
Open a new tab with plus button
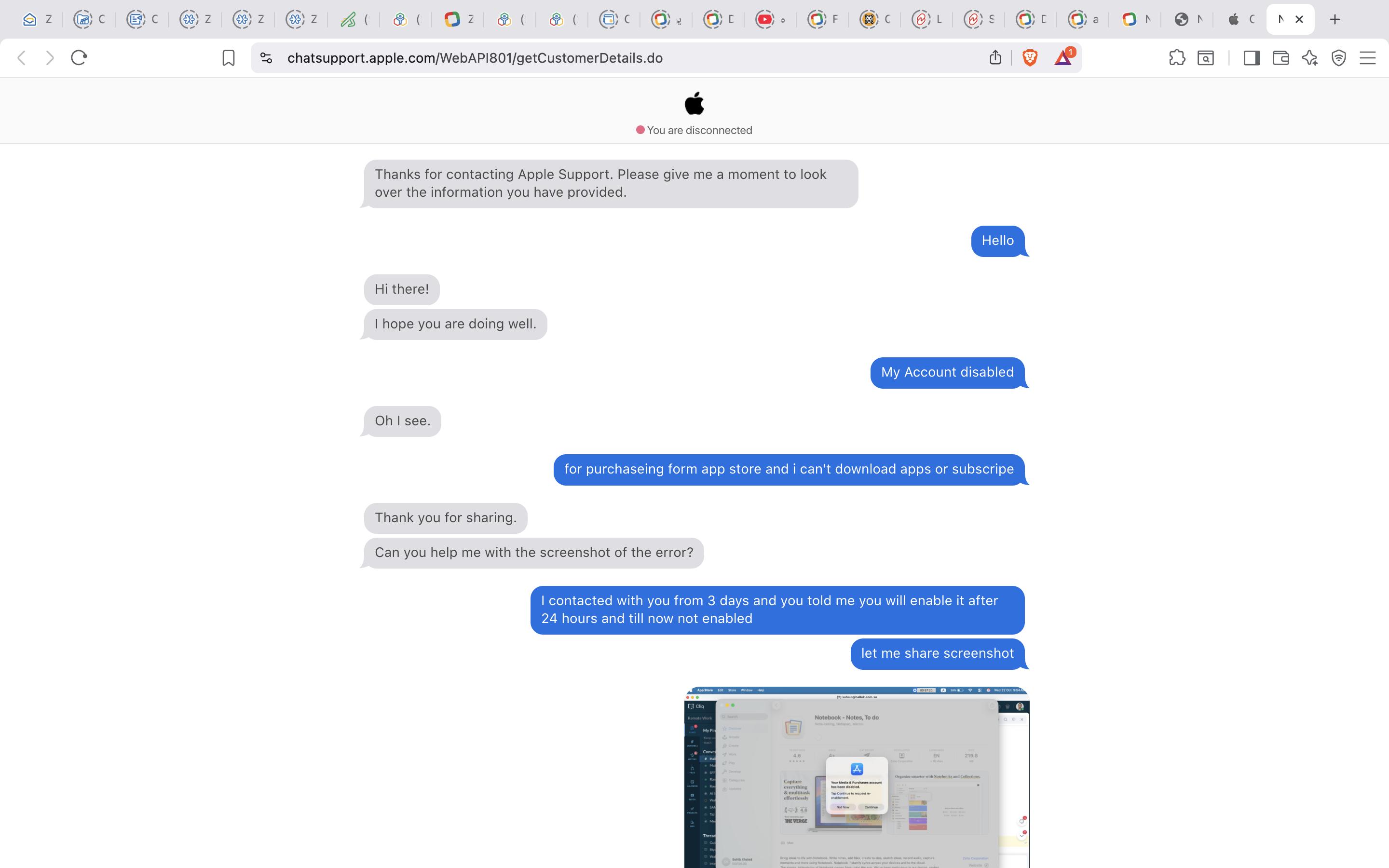click(1335, 19)
